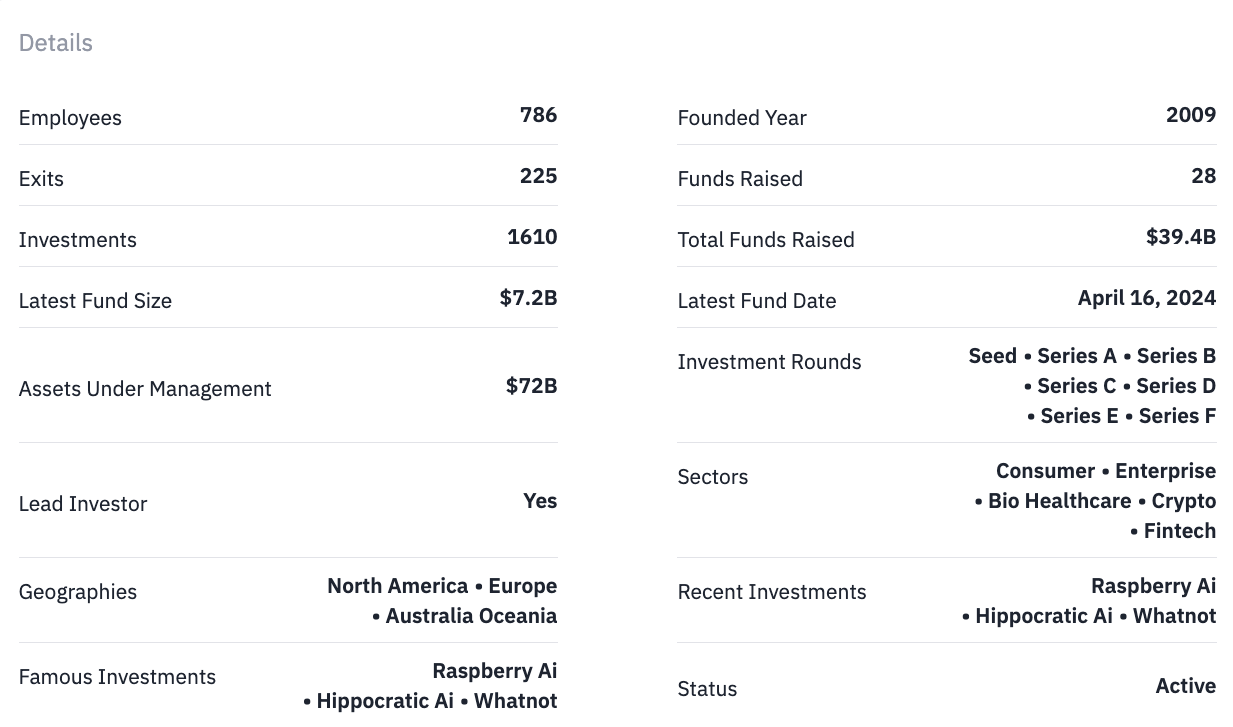This screenshot has height=727, width=1233.
Task: Open the Funds Raised count 28
Action: 1204,176
